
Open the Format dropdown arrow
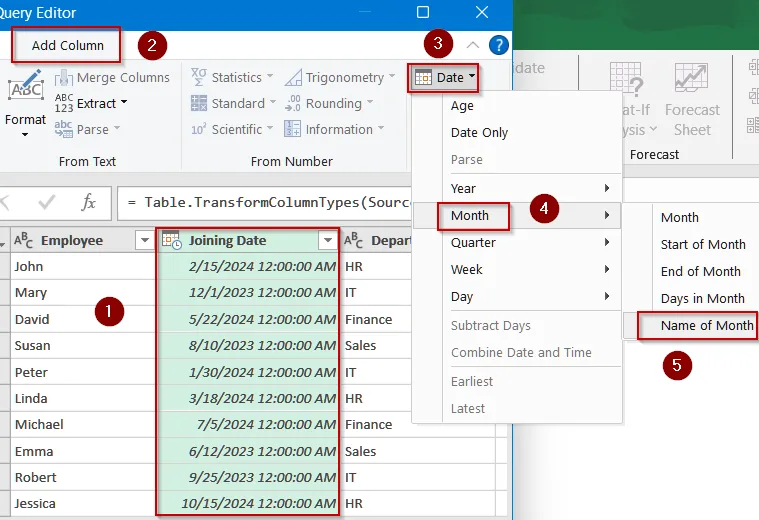click(x=25, y=135)
